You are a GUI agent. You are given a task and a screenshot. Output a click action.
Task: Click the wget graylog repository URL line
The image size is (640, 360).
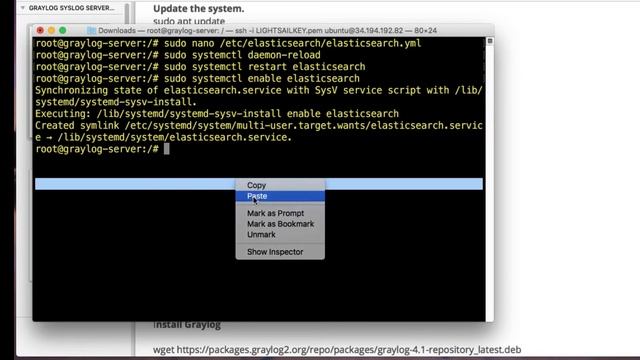pos(337,350)
